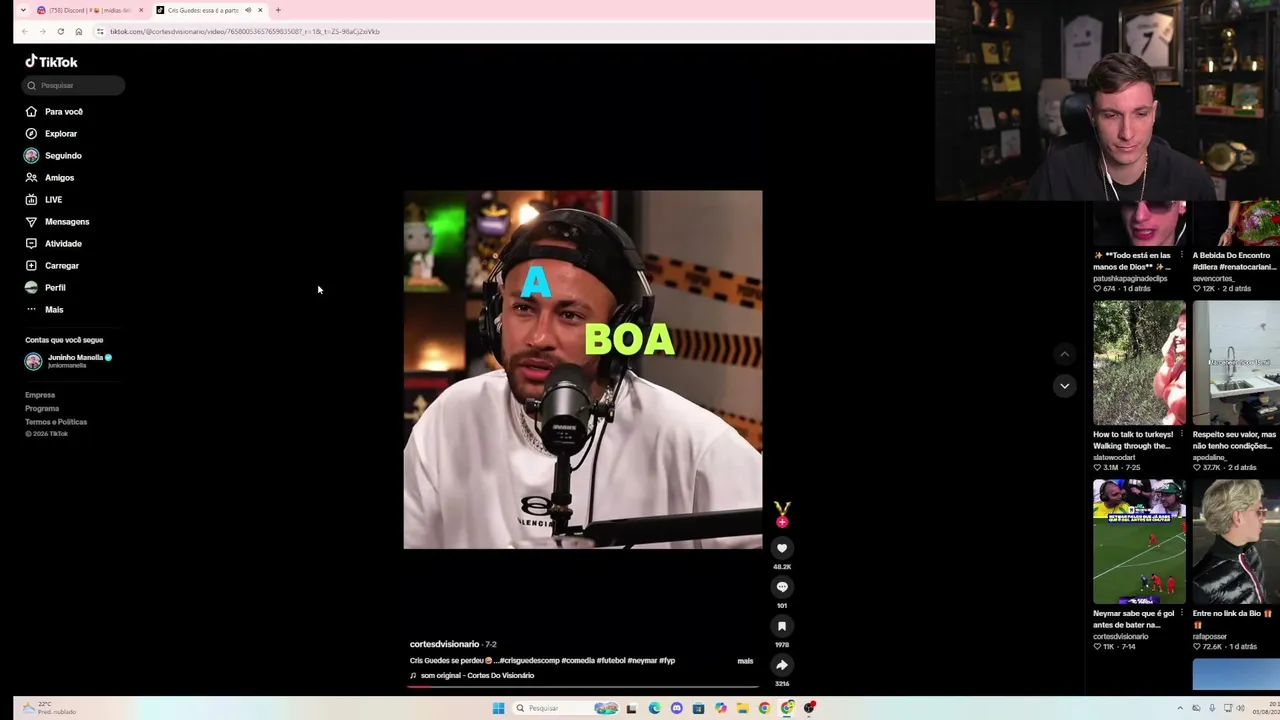Pause the Neymar video player
This screenshot has width=1280, height=720.
[583, 370]
